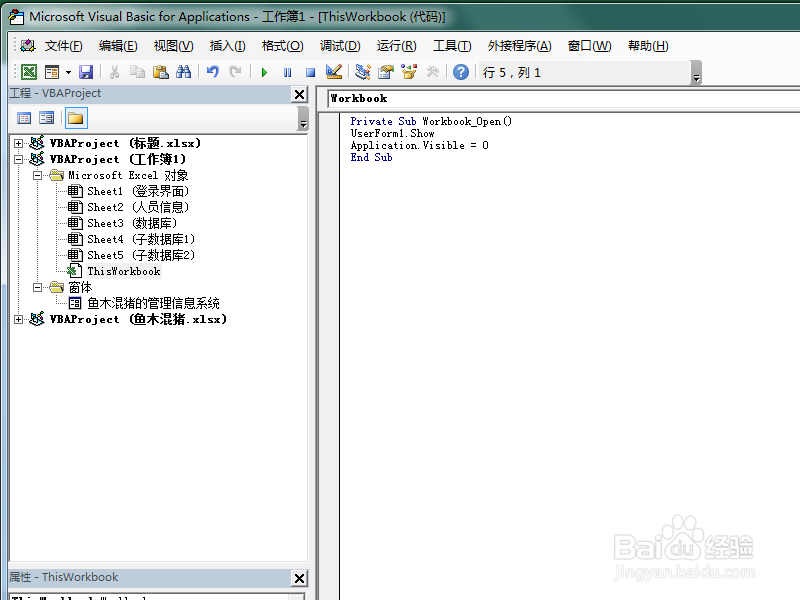Open the Insert UserForm dropdown arrow
Viewport: 800px width, 600px height.
68,72
